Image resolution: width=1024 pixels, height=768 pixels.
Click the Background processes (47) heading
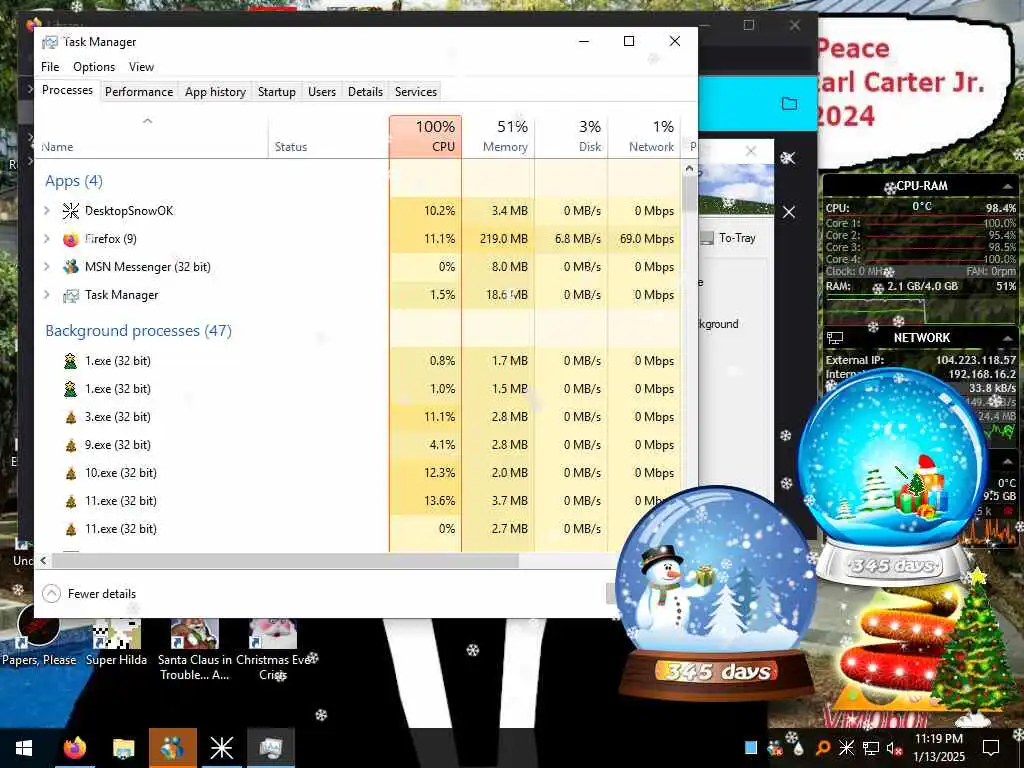point(138,331)
